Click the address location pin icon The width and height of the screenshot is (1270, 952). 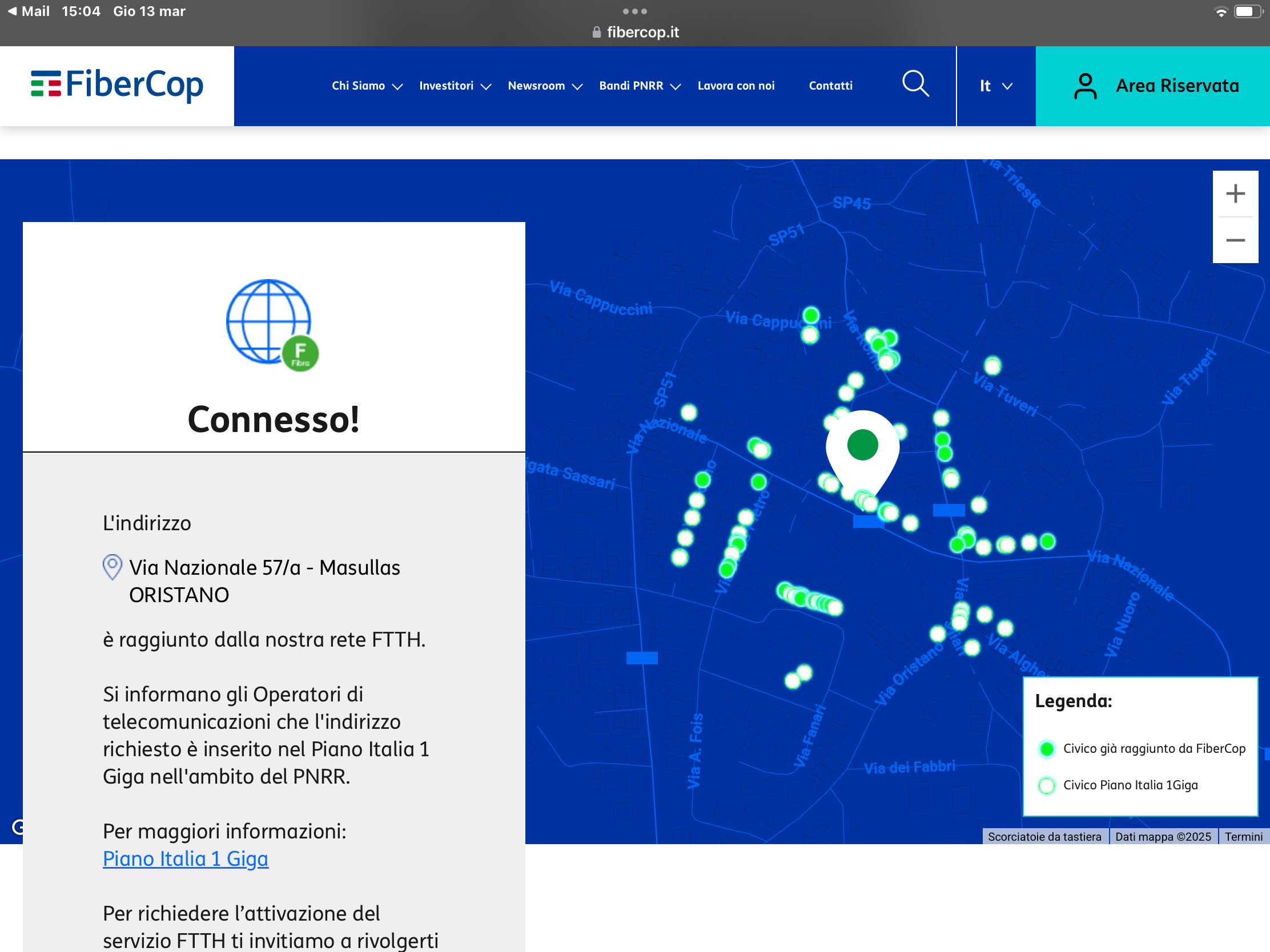coord(112,567)
